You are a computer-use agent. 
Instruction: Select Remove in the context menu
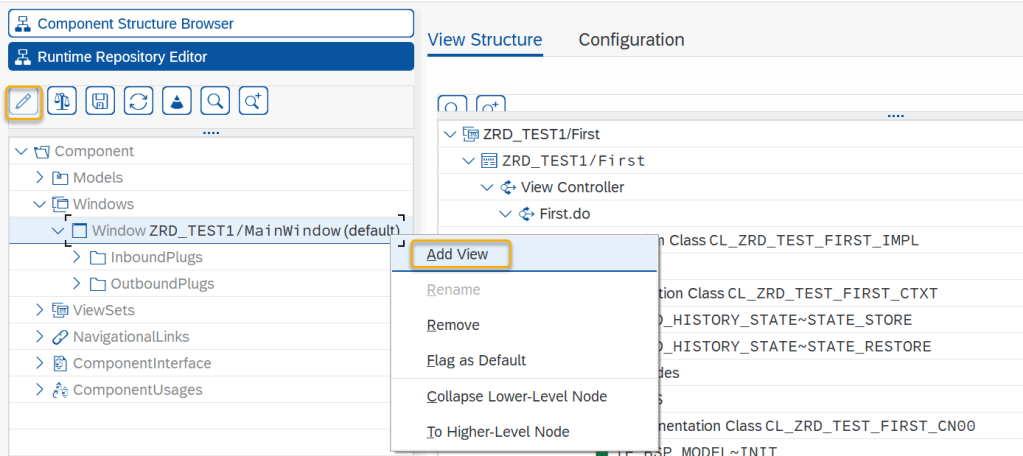coord(453,325)
